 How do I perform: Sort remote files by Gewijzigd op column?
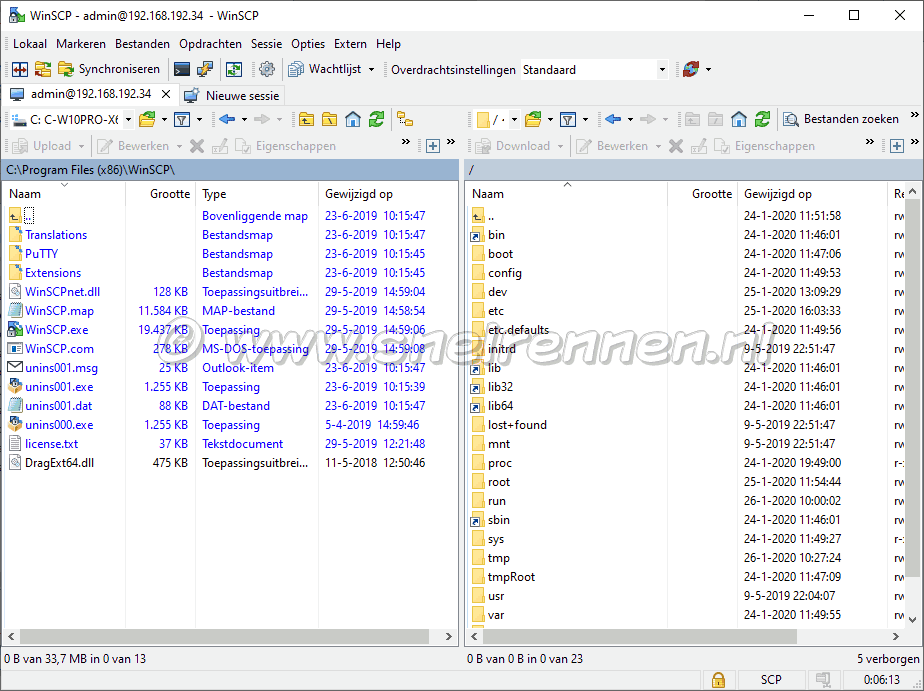pos(812,194)
